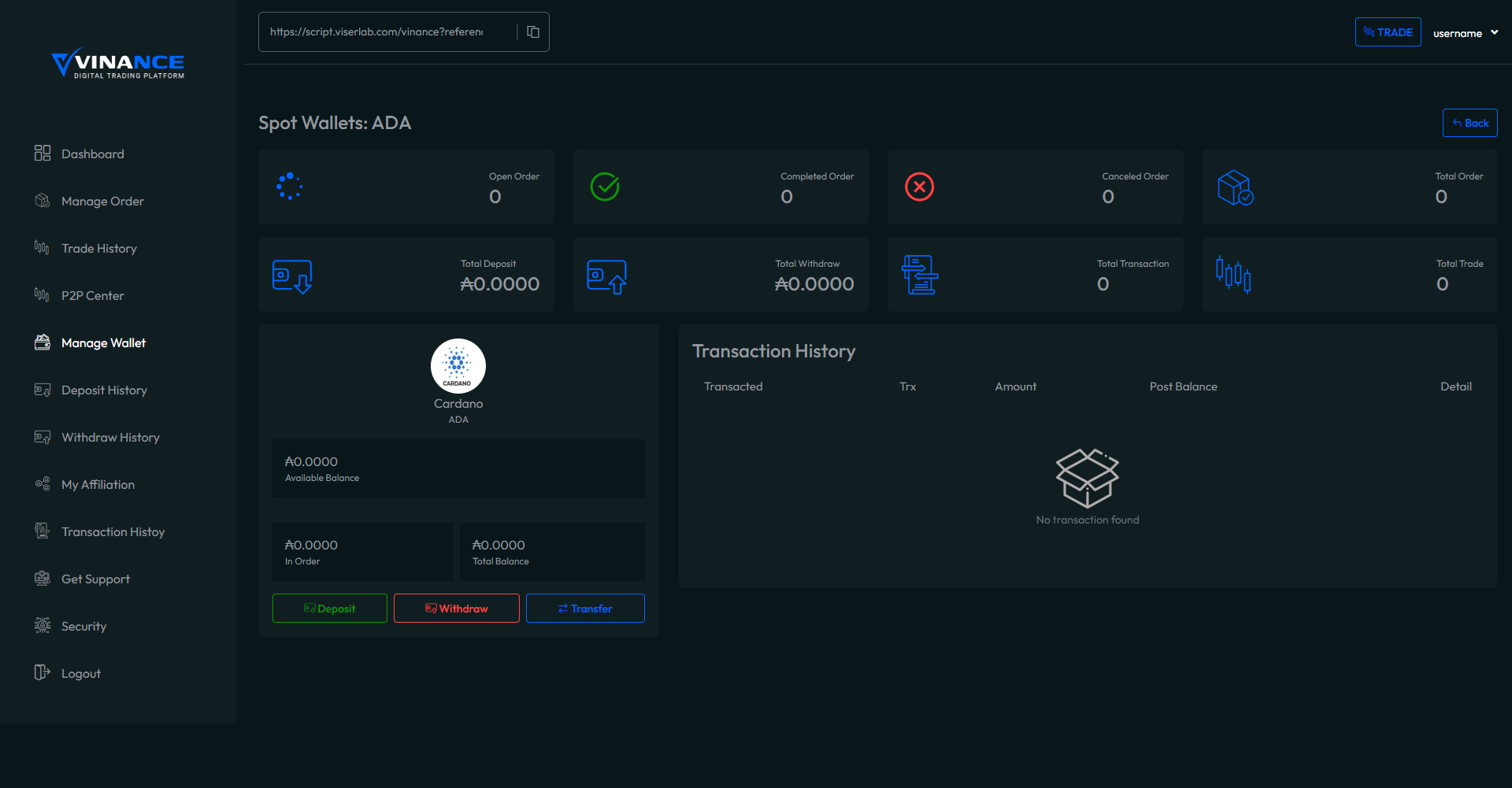The width and height of the screenshot is (1512, 788).
Task: Select Security in the sidebar
Action: (x=83, y=627)
